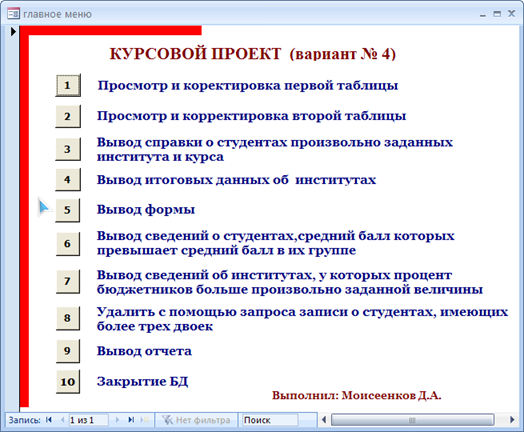Click 'Выполнил: Моисеенков Д.А.' text

[357, 396]
